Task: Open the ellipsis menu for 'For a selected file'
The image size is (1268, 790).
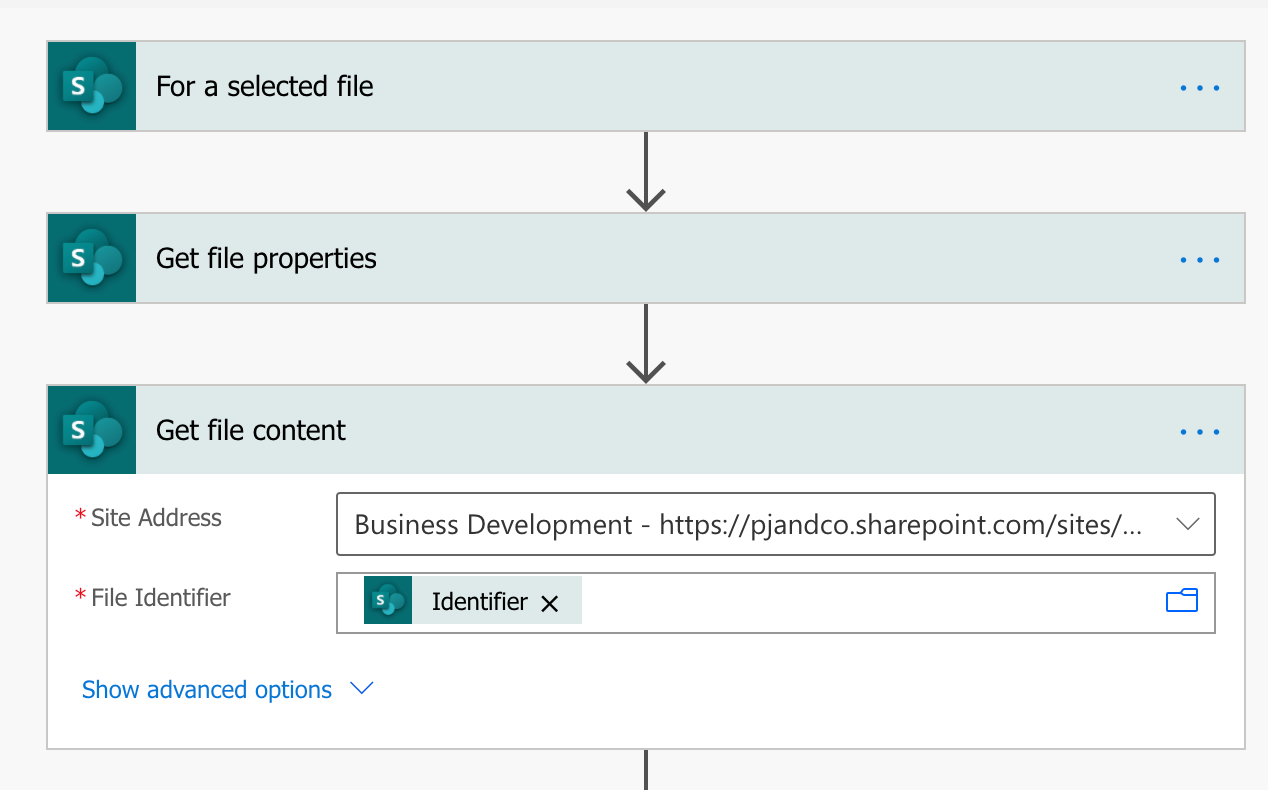Action: [x=1200, y=87]
